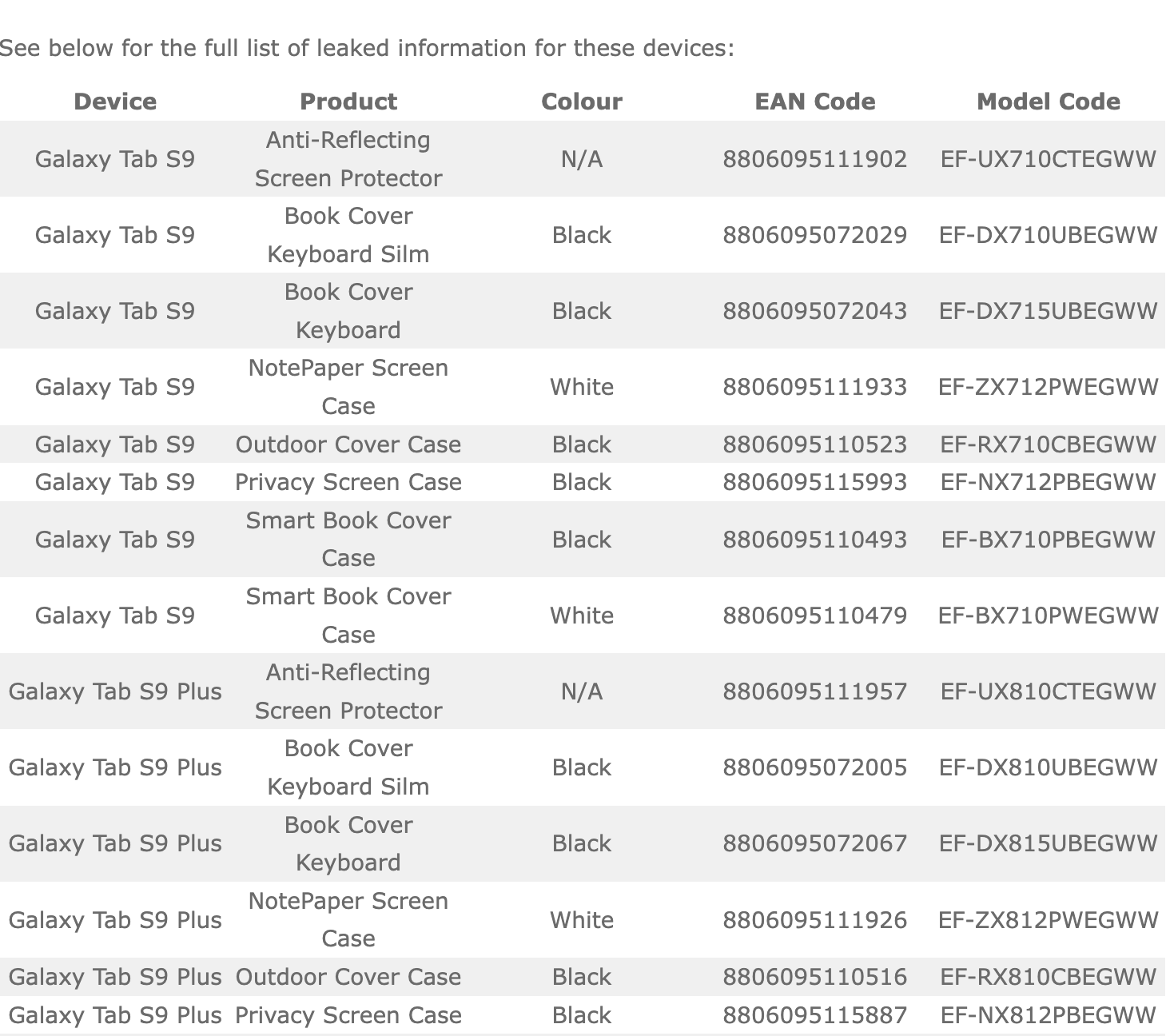
Task: Click the Colour column header
Action: coord(582,102)
